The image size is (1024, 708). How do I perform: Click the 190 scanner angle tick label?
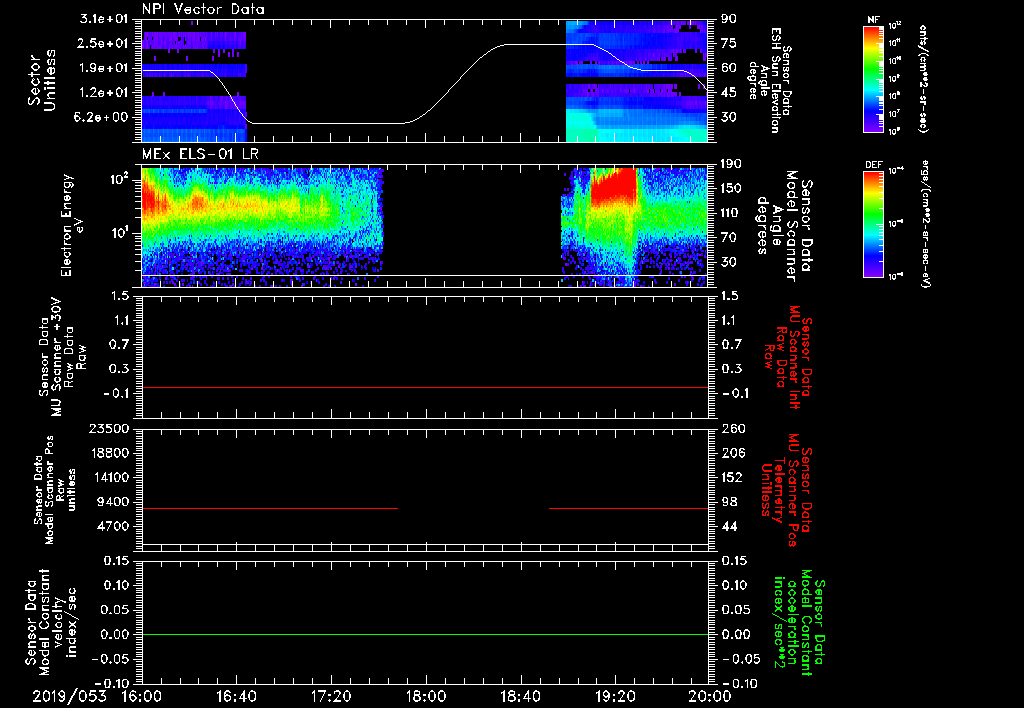coord(731,164)
